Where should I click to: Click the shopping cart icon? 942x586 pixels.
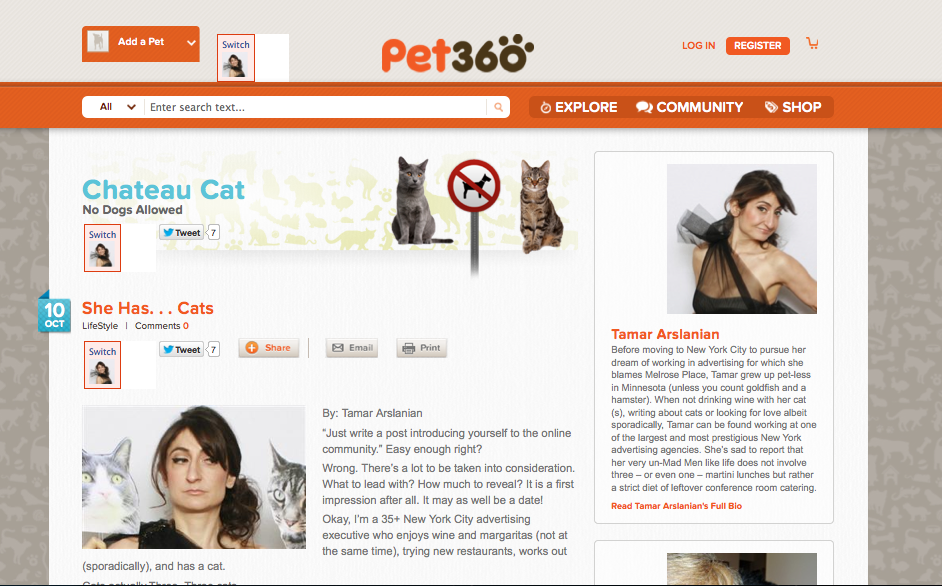(x=812, y=43)
